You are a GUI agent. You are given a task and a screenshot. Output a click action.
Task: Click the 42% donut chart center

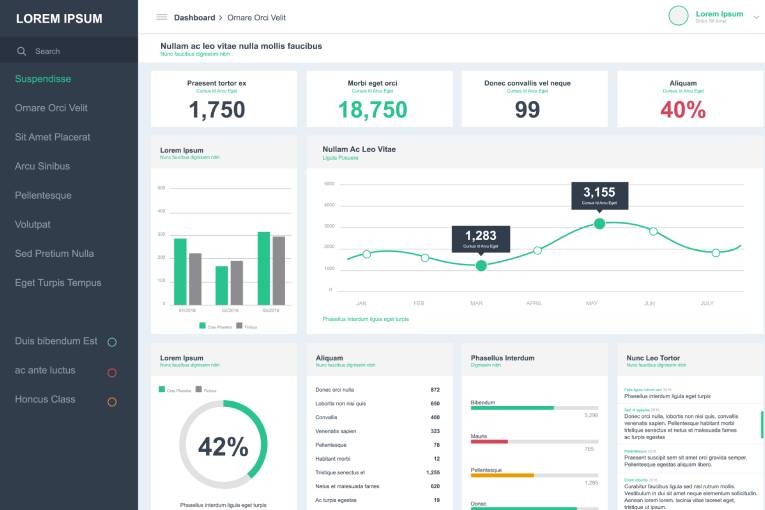[223, 446]
